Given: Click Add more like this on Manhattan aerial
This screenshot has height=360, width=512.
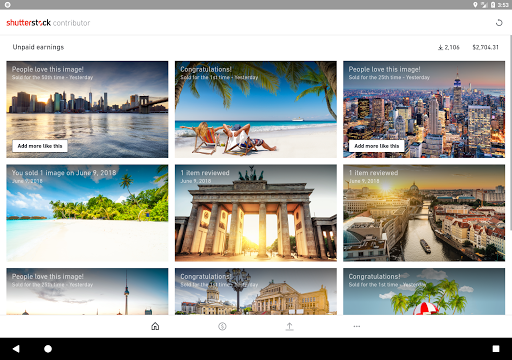Looking at the screenshot, I should (377, 146).
